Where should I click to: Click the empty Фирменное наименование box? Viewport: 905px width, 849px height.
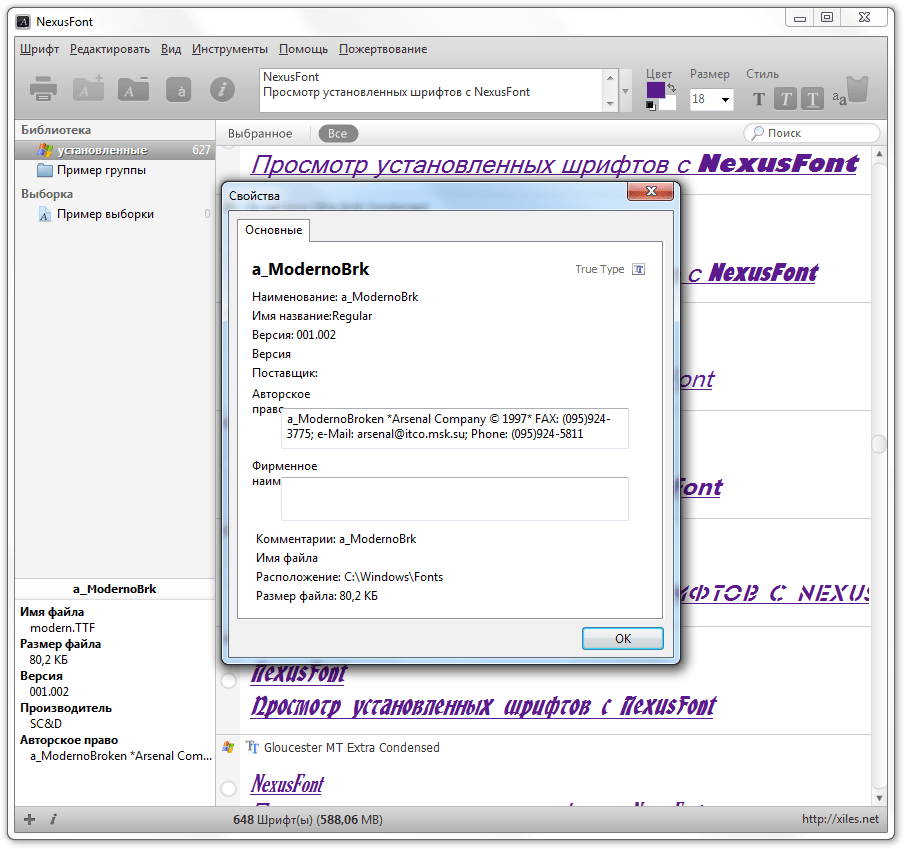point(454,499)
